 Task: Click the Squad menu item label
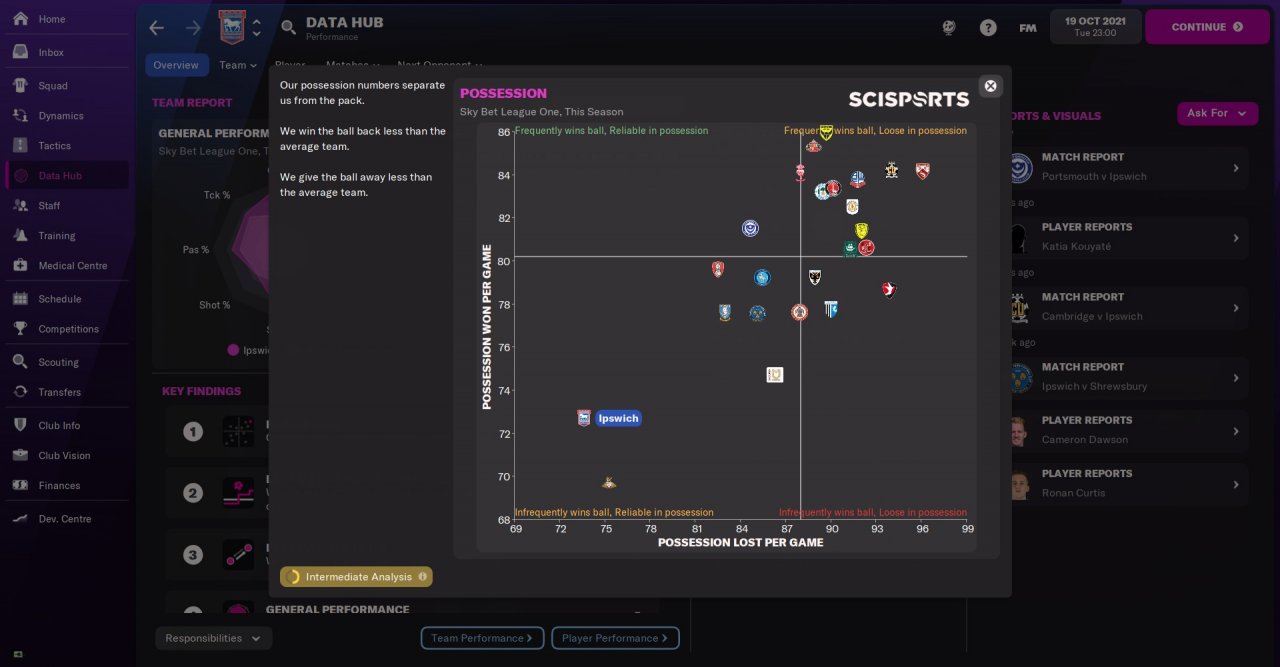(x=53, y=86)
